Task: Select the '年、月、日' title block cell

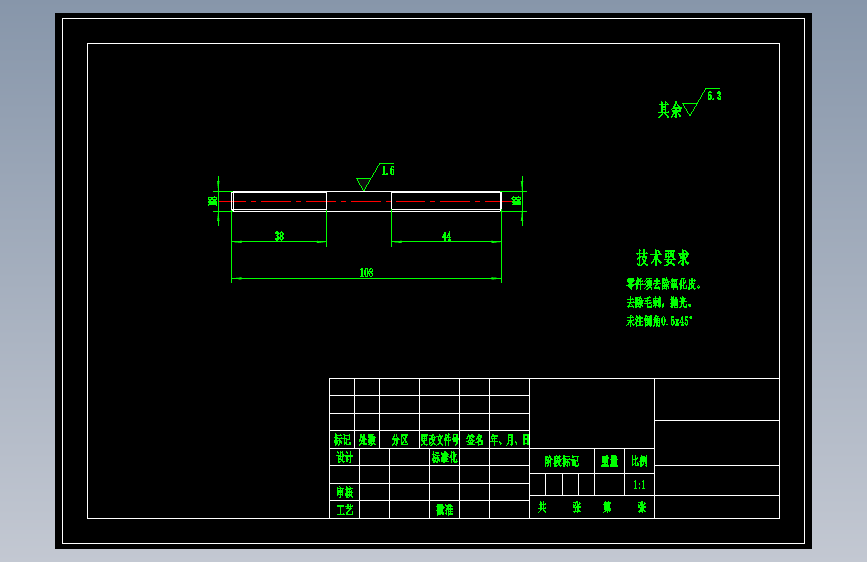Action: click(509, 440)
